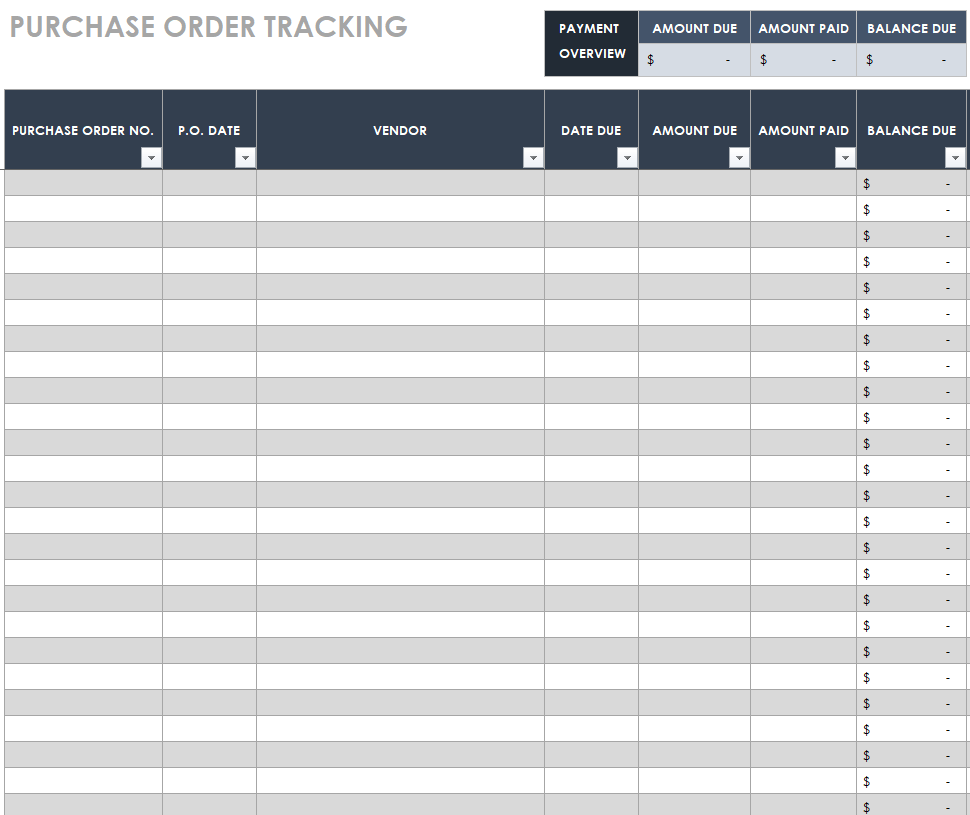Click the first empty P.O. Date cell
Screen dimensions: 970x815
209,183
